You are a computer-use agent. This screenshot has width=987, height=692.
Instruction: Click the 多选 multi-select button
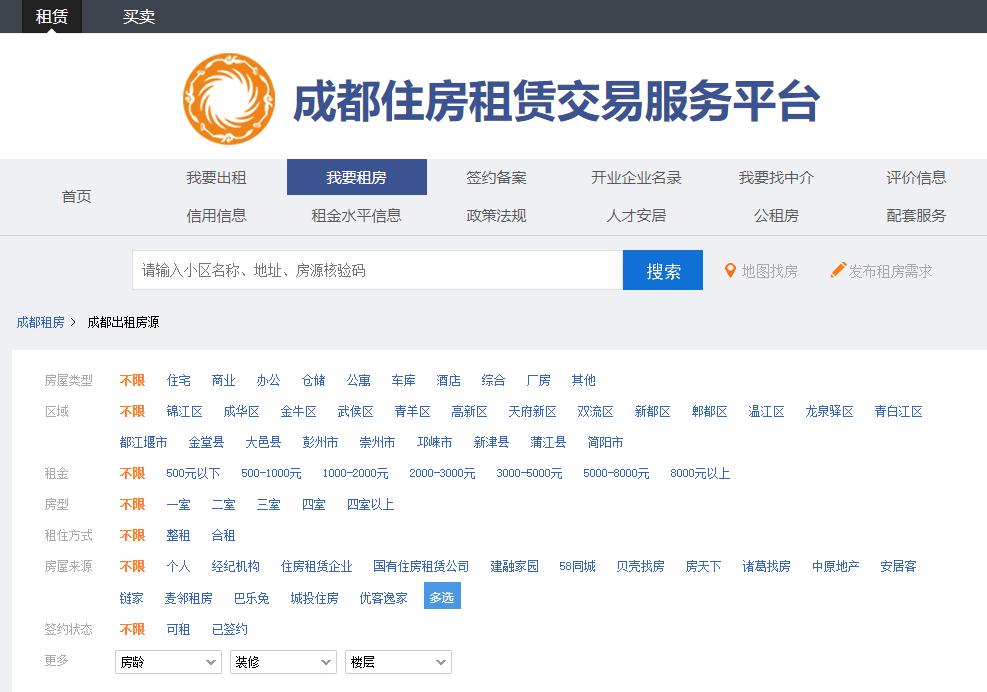pos(441,598)
